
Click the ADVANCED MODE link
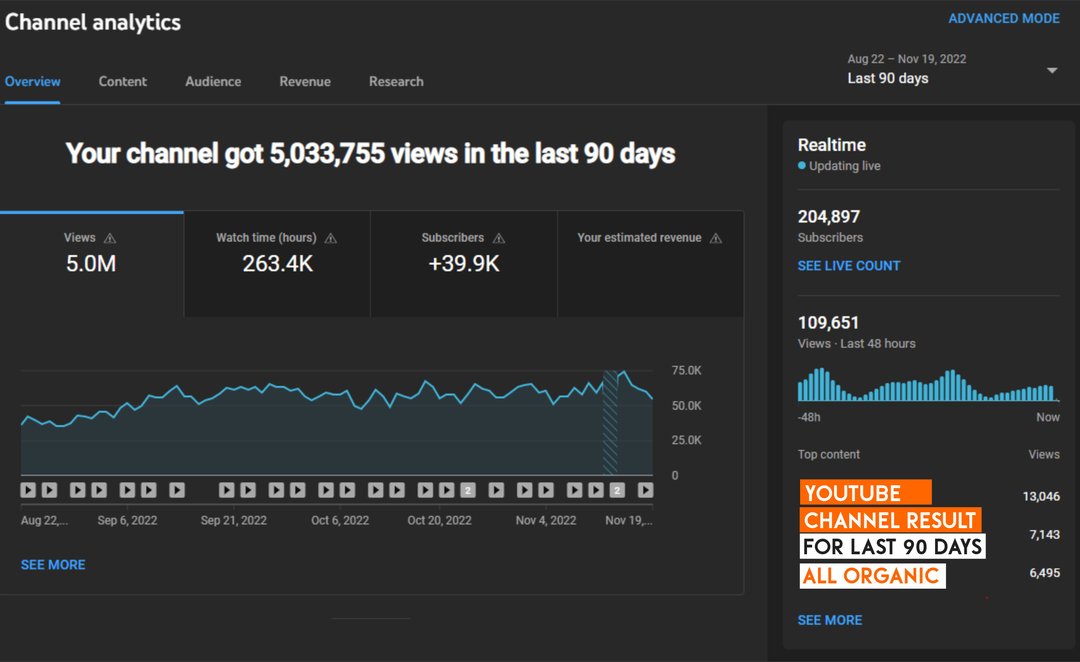point(1004,19)
